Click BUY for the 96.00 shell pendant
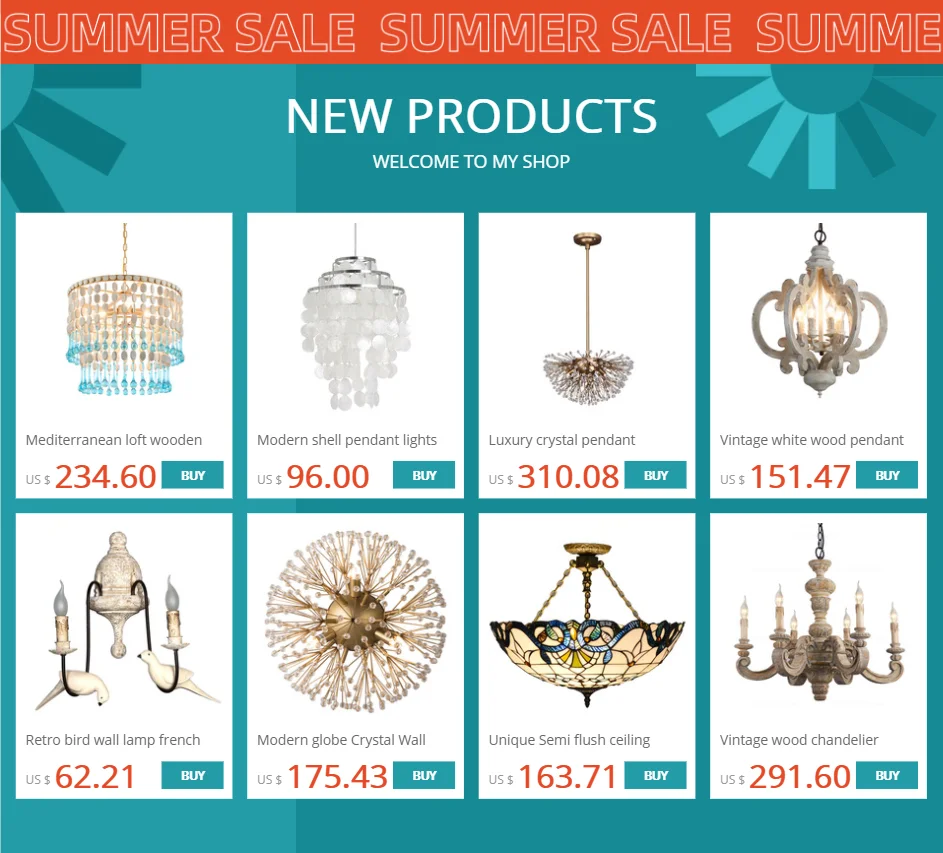Screen dimensions: 943x853 pos(424,475)
